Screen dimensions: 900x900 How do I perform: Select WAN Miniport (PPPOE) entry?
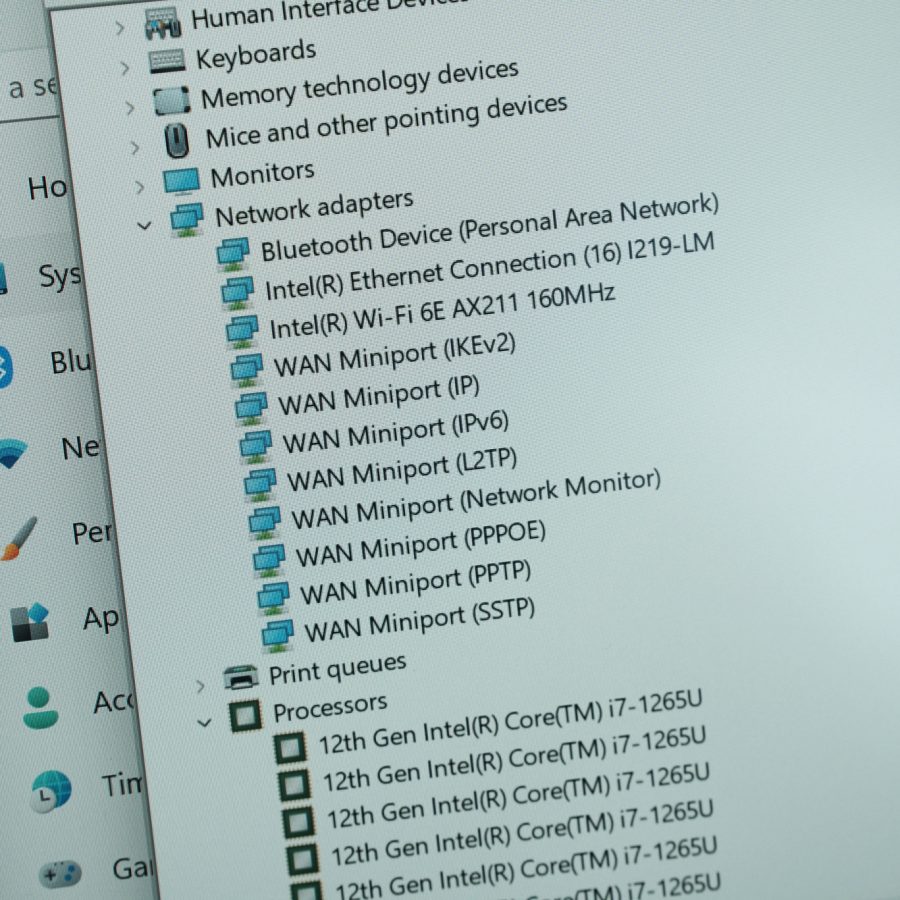pyautogui.click(x=420, y=544)
